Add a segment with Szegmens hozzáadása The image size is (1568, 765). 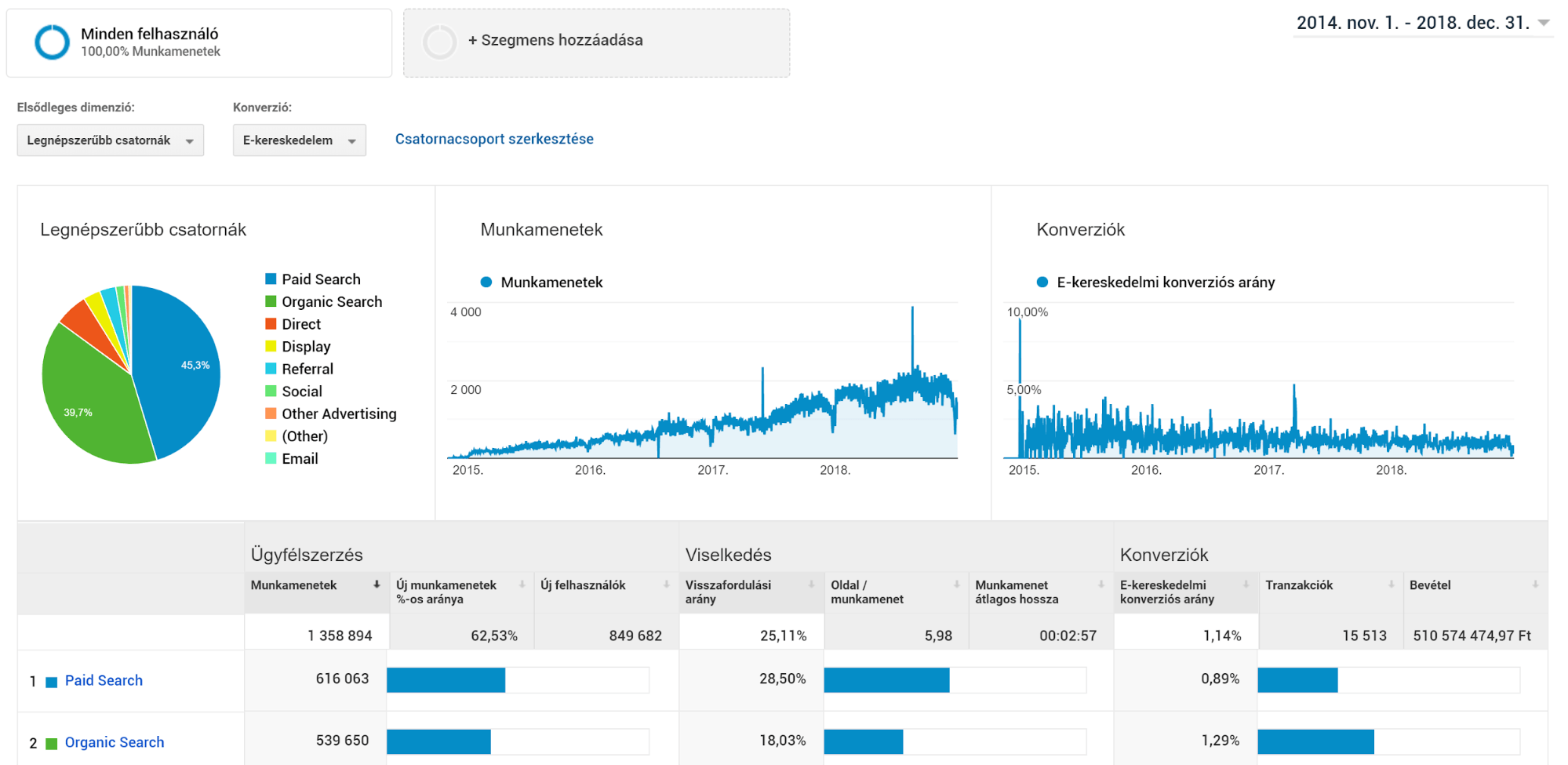tap(555, 40)
